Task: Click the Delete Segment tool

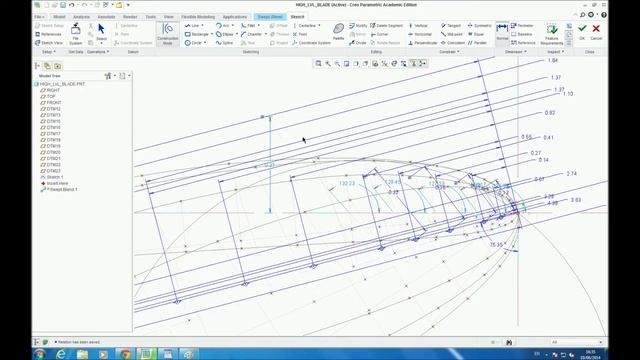Action: click(x=387, y=26)
